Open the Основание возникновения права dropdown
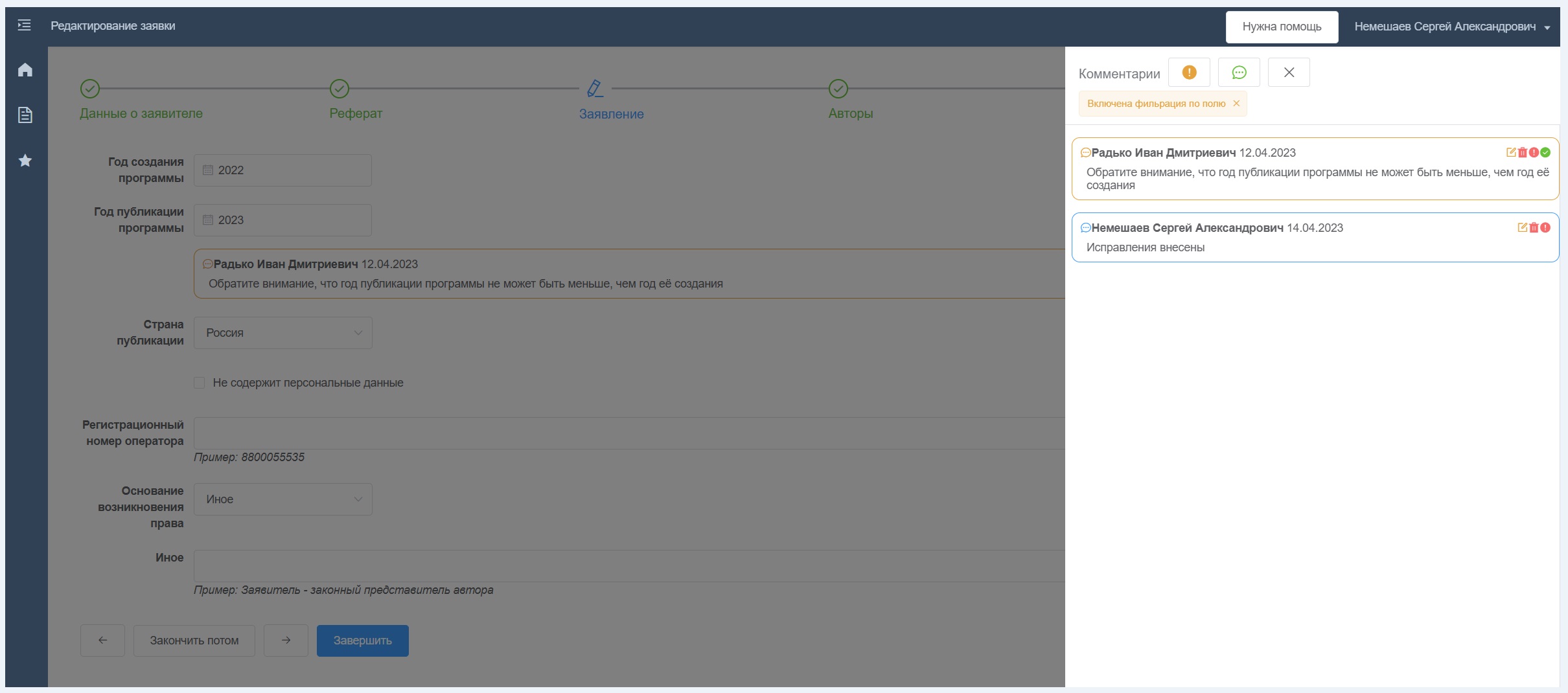This screenshot has height=693, width=1568. point(283,499)
